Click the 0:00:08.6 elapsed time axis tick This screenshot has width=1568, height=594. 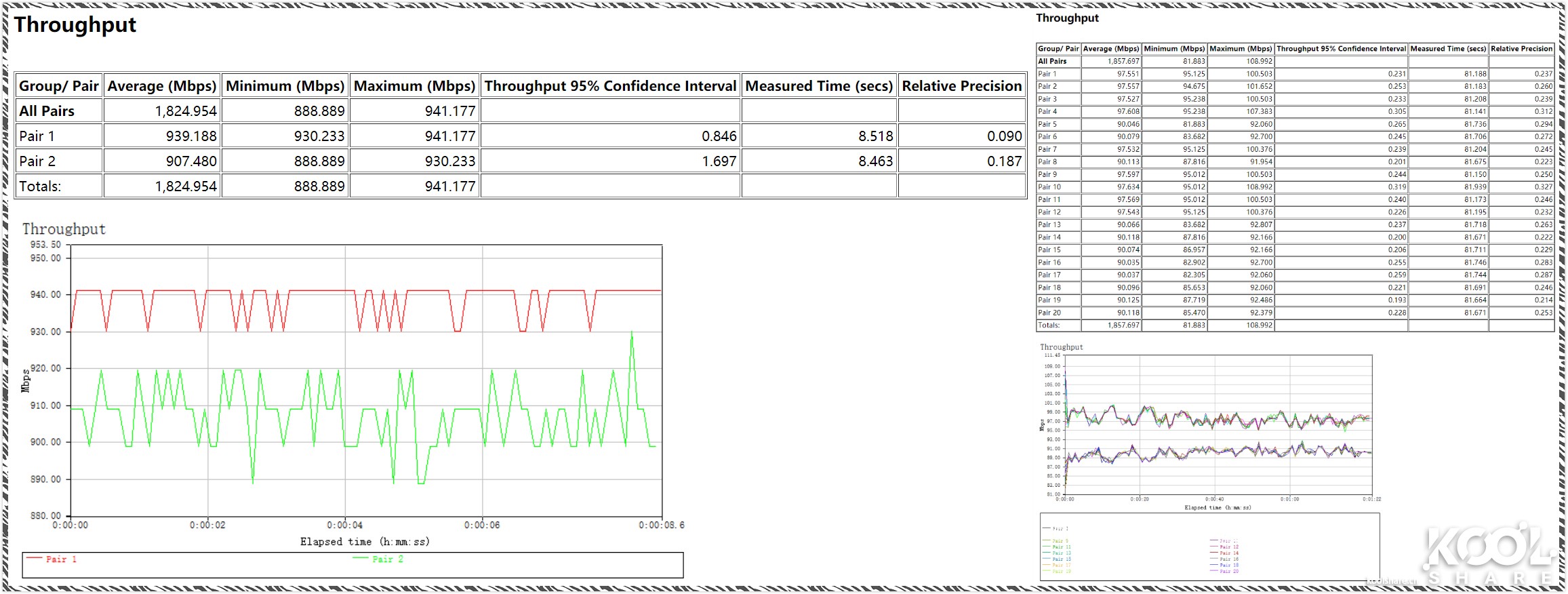point(662,526)
